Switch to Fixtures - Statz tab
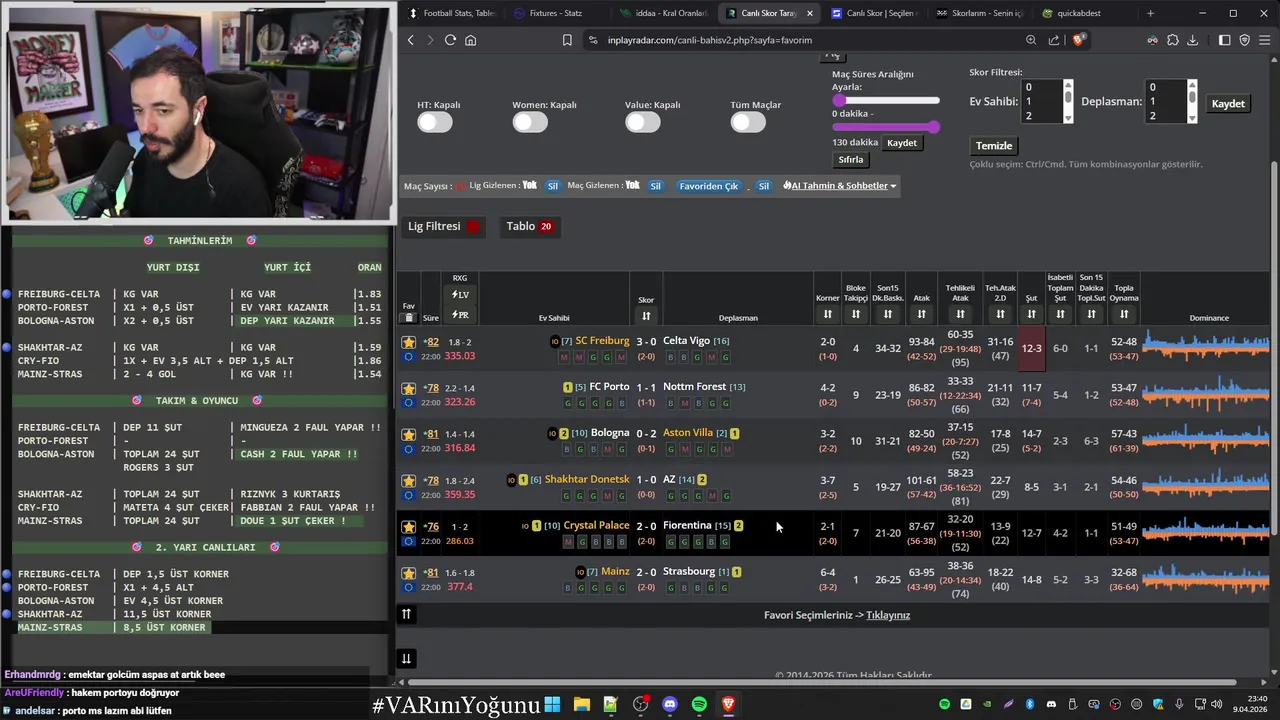The width and height of the screenshot is (1280, 720). pos(555,13)
